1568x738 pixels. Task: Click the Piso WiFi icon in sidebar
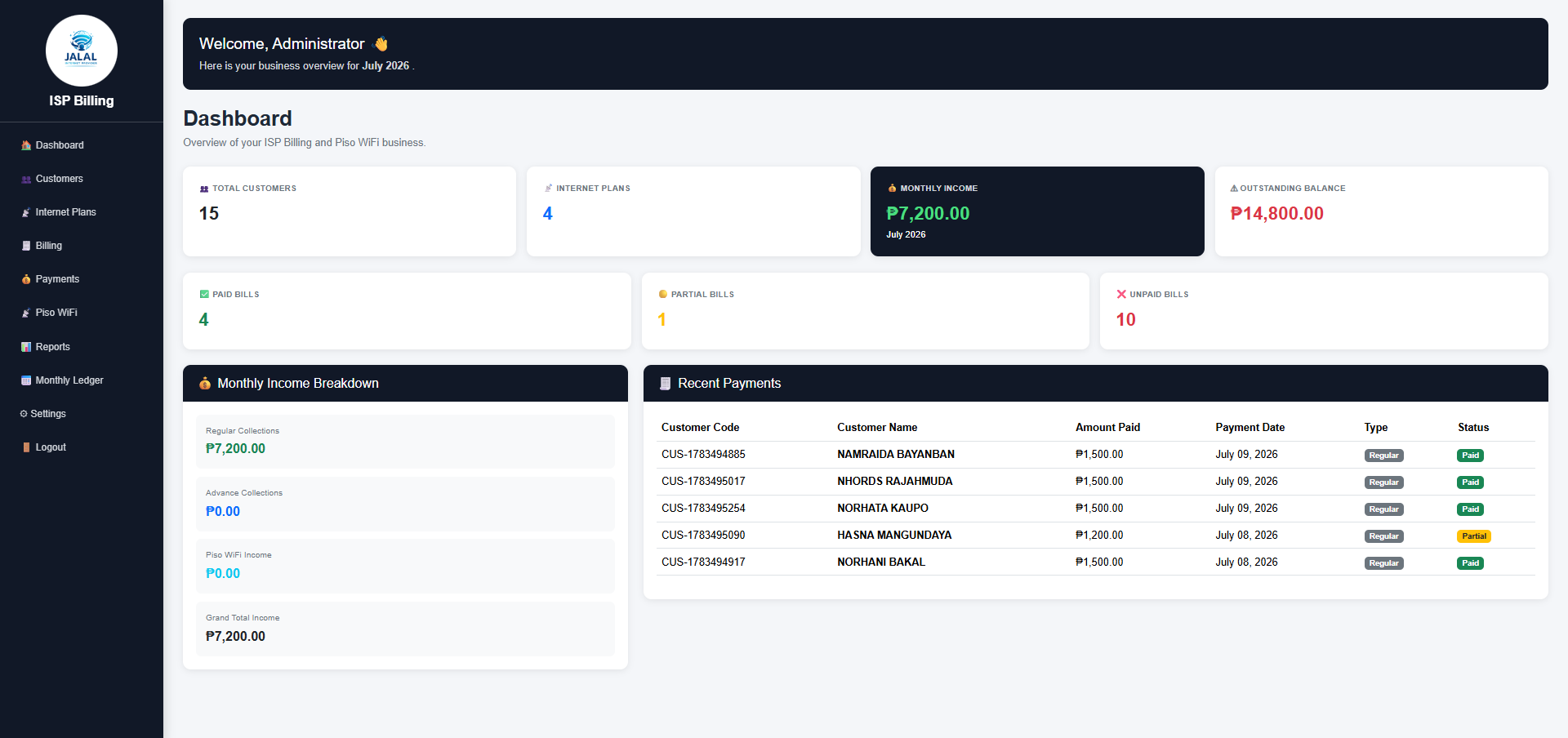[26, 313]
